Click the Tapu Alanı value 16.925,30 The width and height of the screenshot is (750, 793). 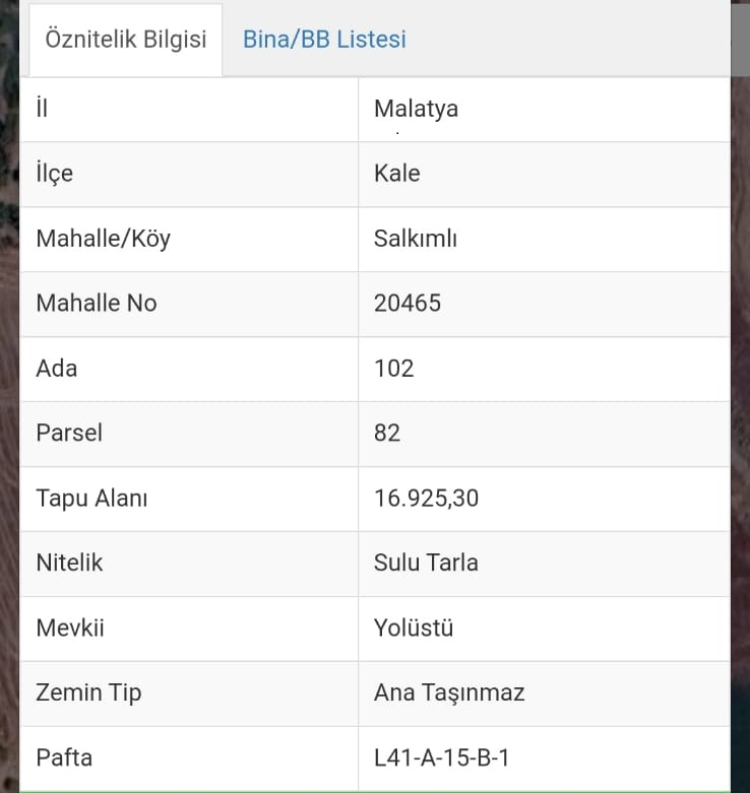click(x=426, y=497)
